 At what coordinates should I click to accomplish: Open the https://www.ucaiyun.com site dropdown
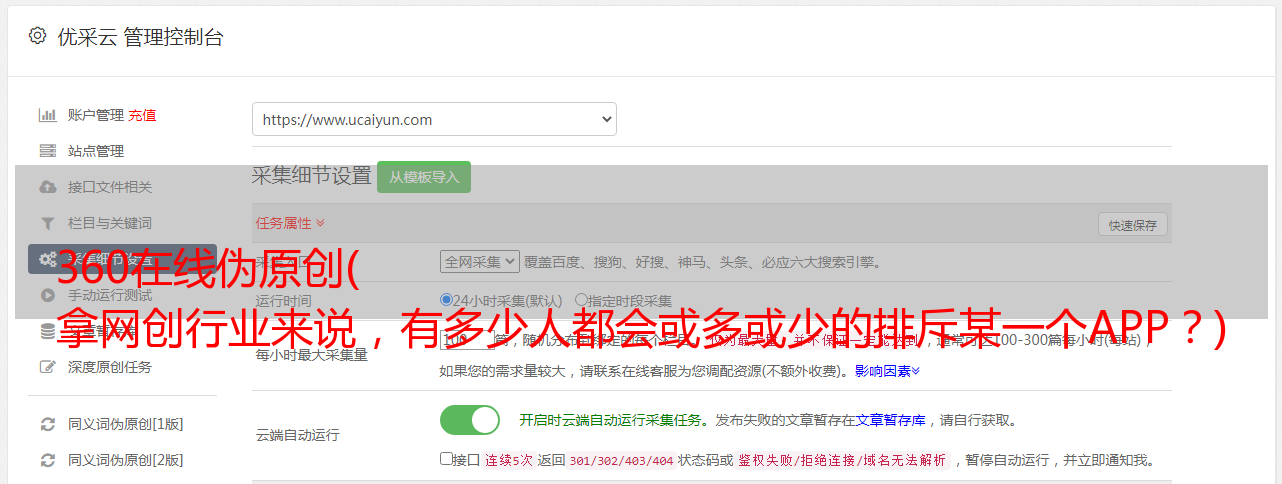(x=434, y=119)
